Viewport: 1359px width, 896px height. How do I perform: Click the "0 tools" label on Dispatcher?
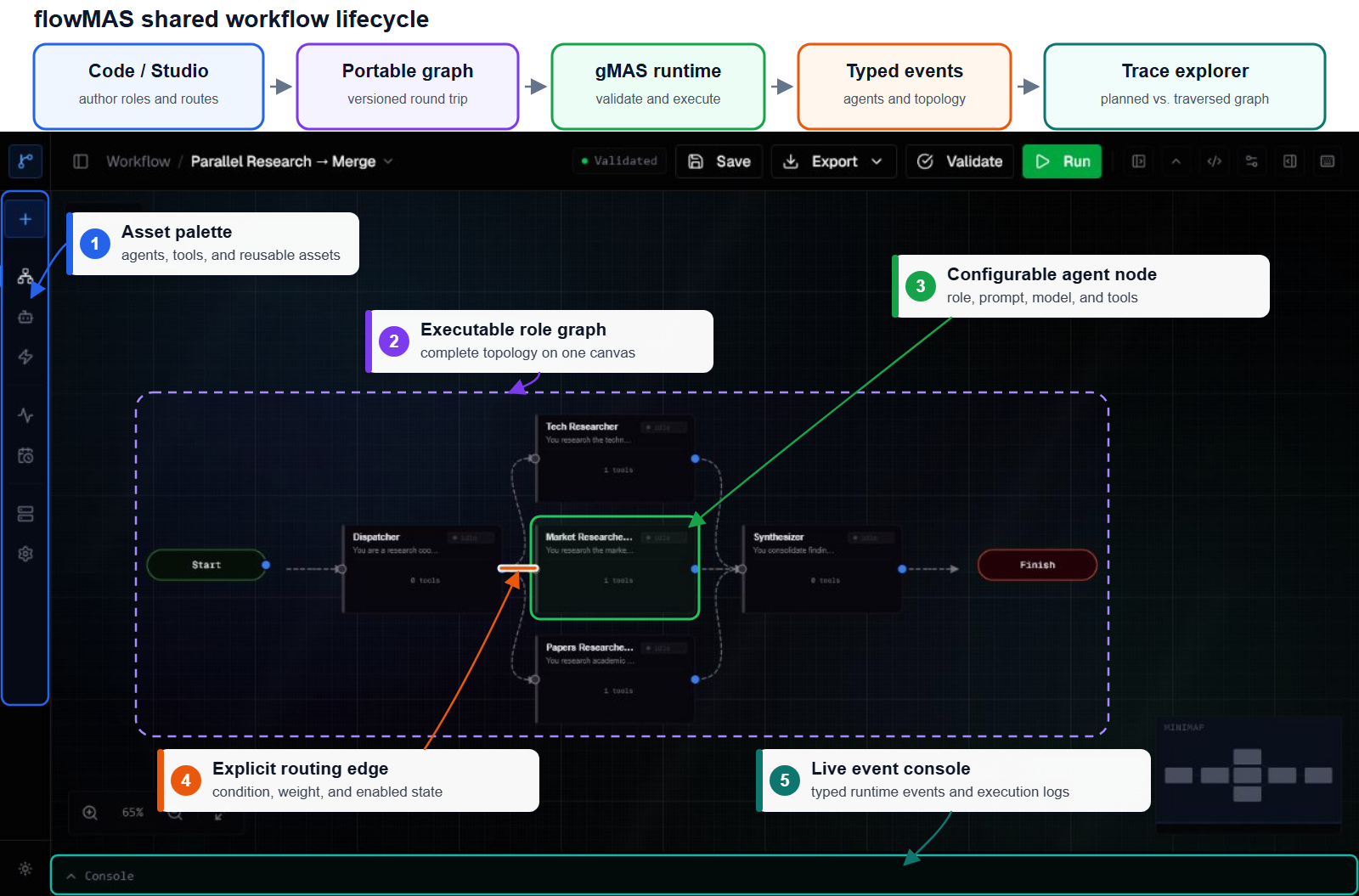426,580
